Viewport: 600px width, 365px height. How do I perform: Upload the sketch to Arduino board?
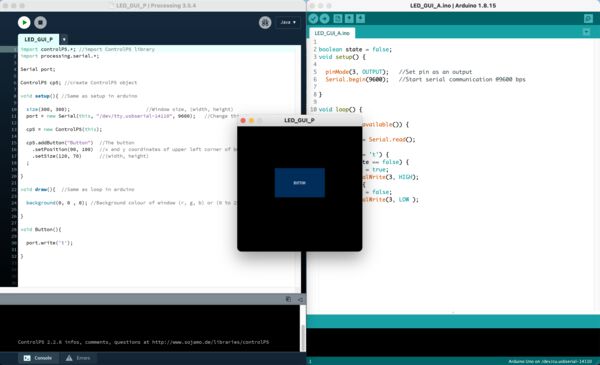(x=324, y=18)
